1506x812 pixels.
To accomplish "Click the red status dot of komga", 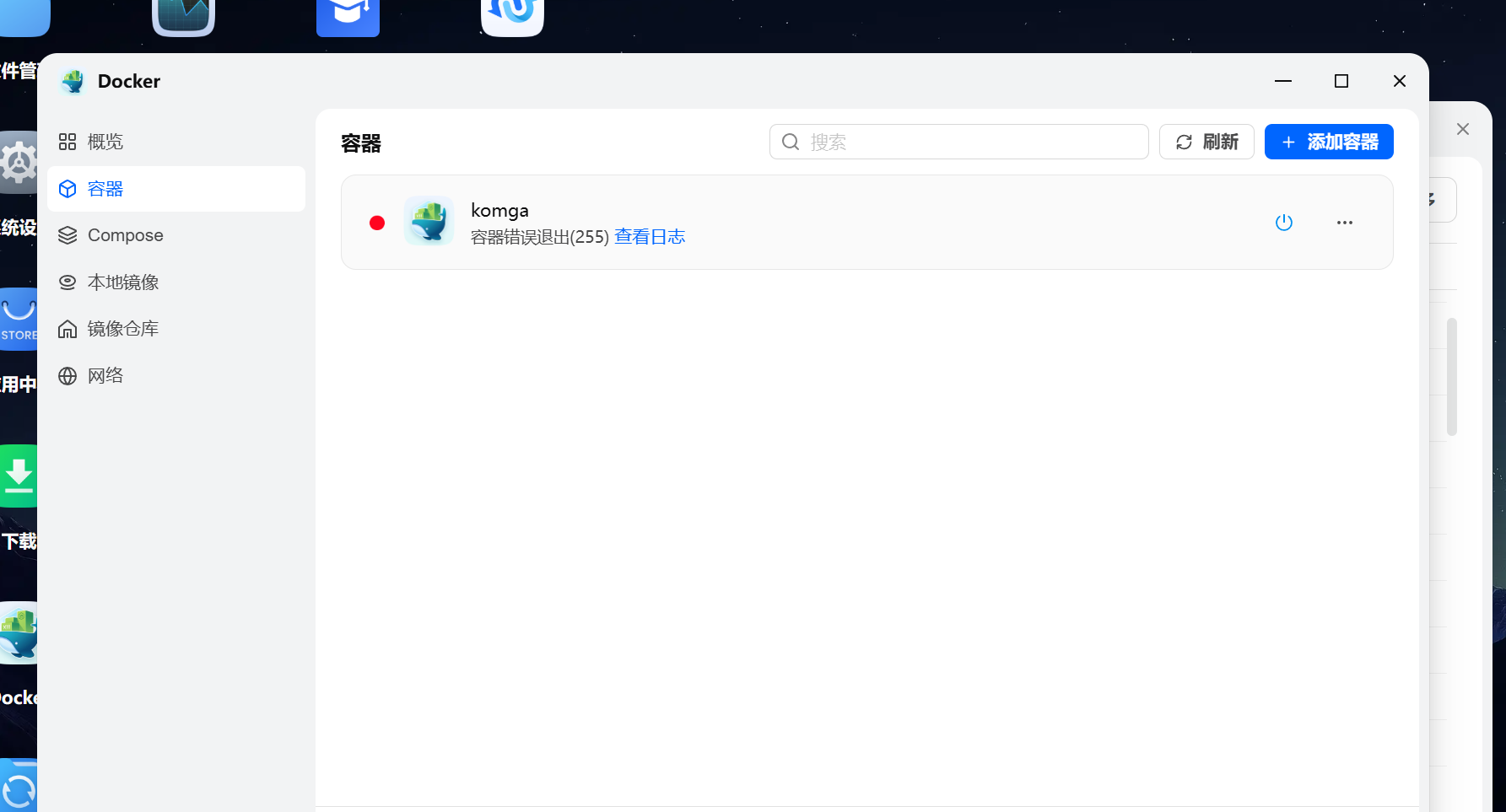I will pos(377,223).
